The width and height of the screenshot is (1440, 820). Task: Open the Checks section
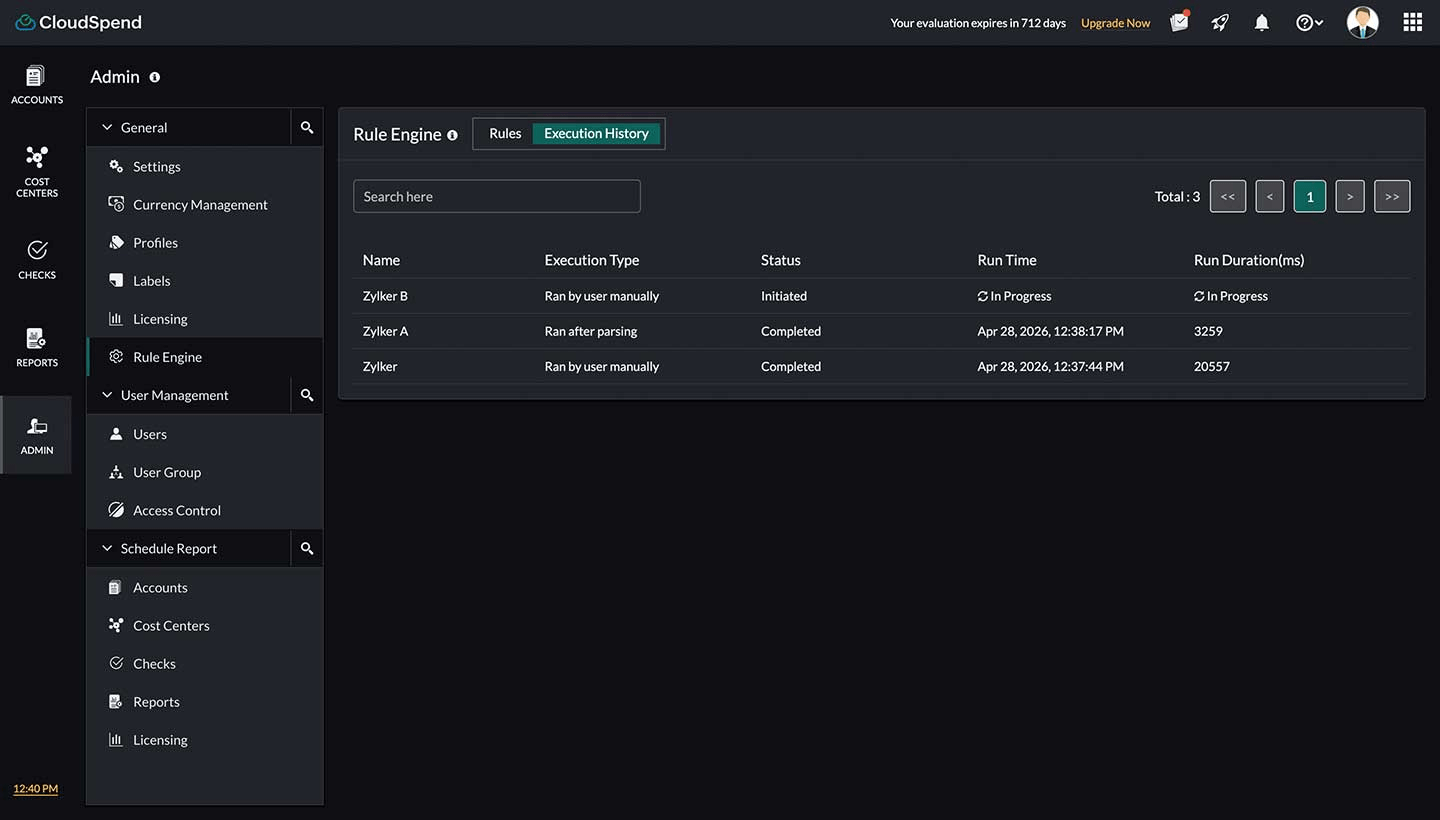point(36,260)
